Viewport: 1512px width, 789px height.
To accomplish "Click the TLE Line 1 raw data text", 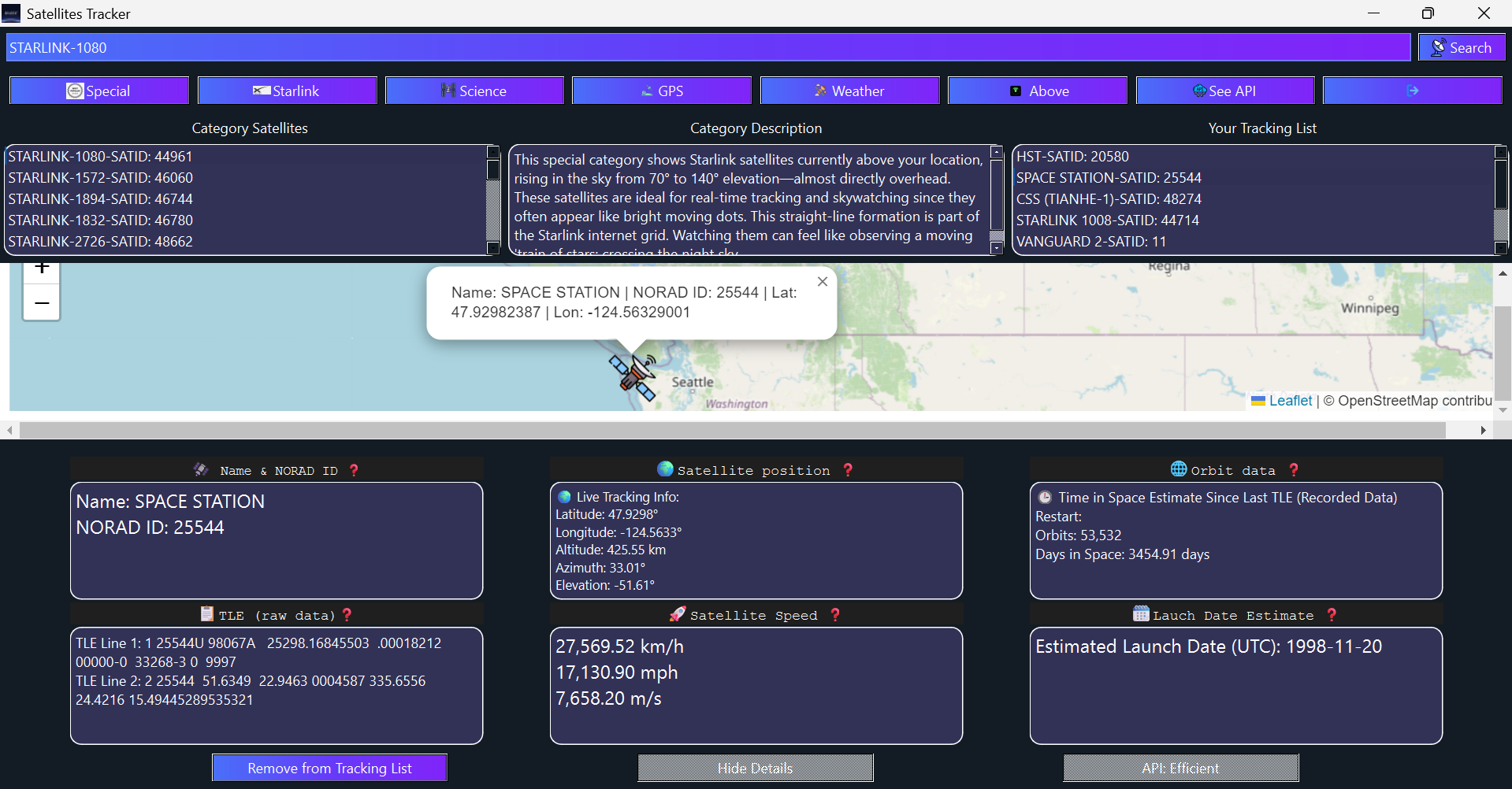I will (x=258, y=653).
